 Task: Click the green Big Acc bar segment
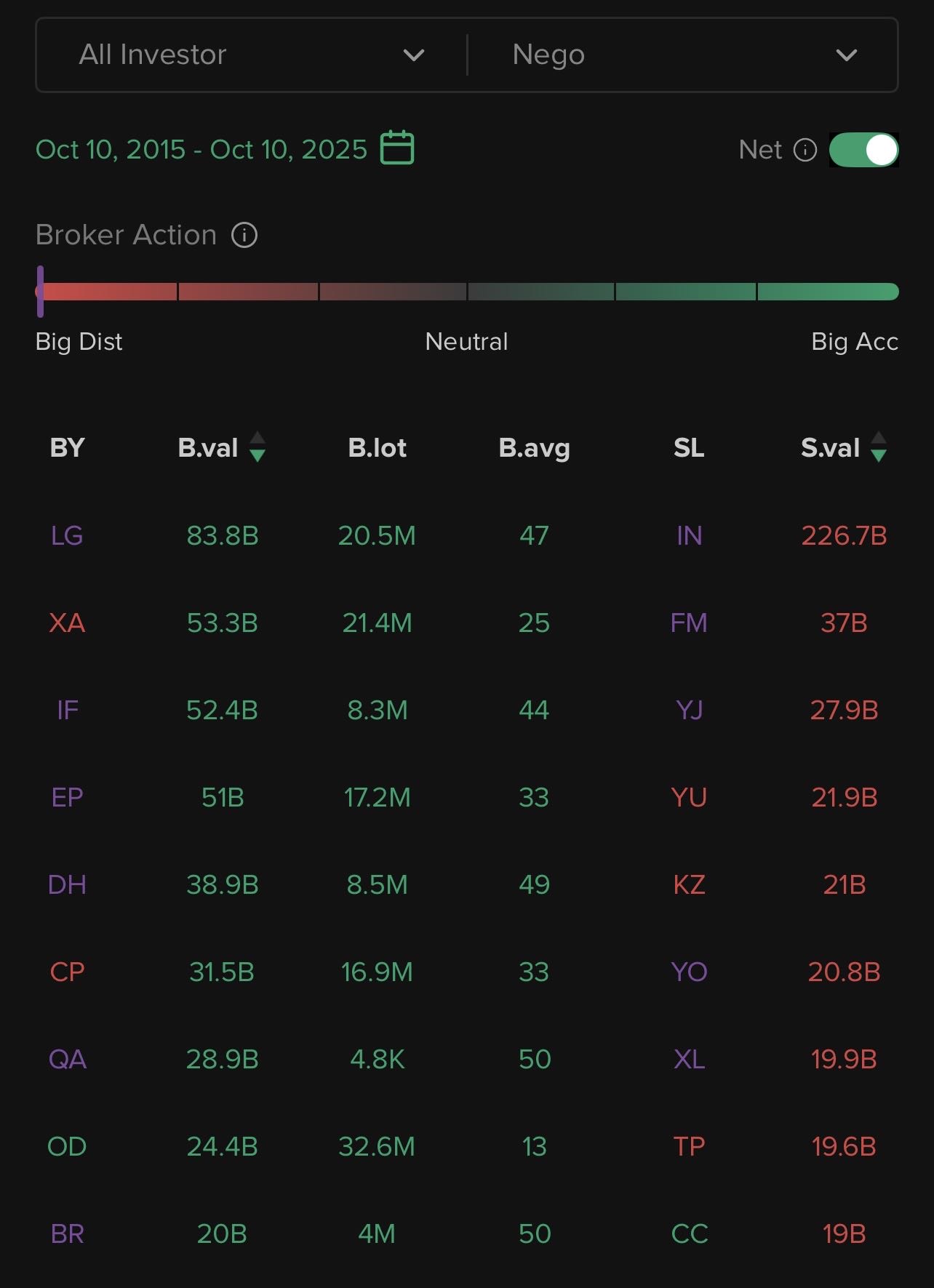tap(828, 292)
